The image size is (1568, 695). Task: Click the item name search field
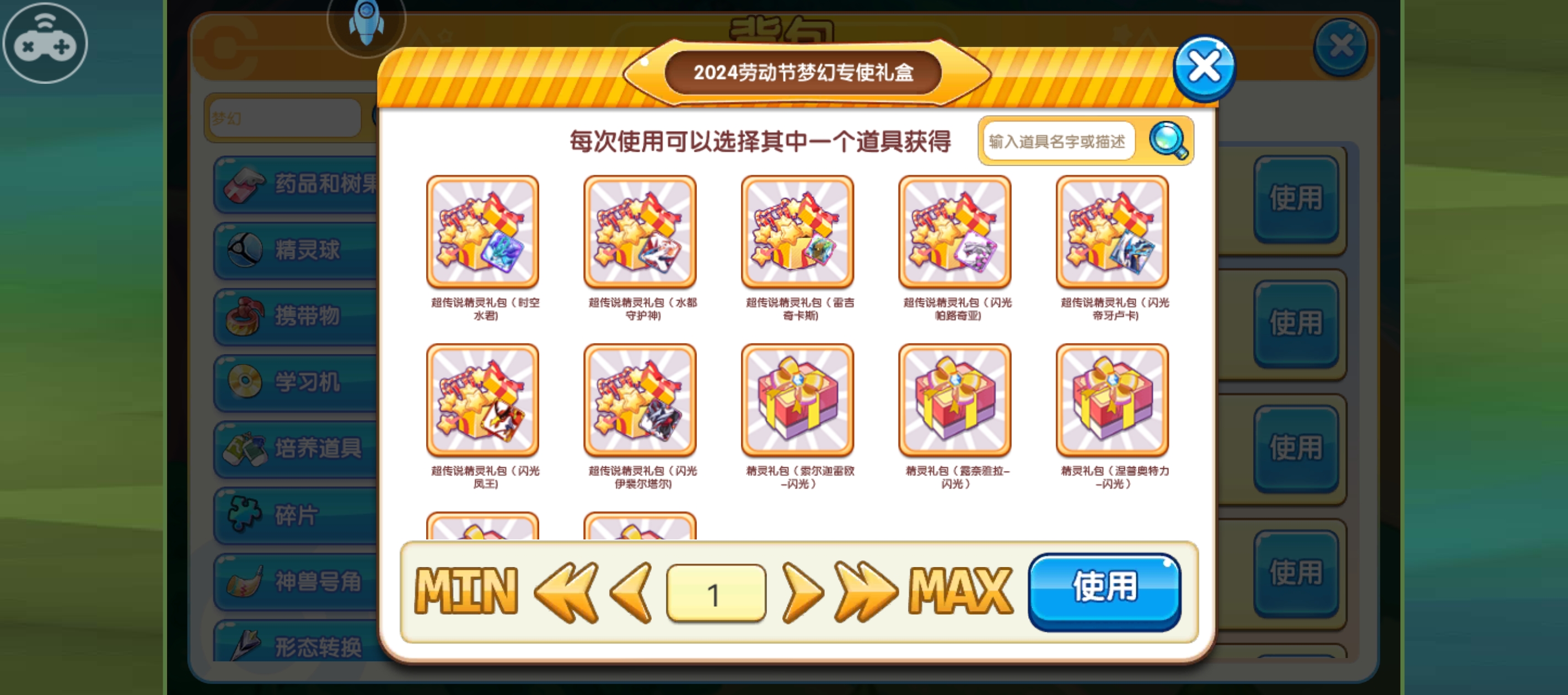pos(1059,141)
